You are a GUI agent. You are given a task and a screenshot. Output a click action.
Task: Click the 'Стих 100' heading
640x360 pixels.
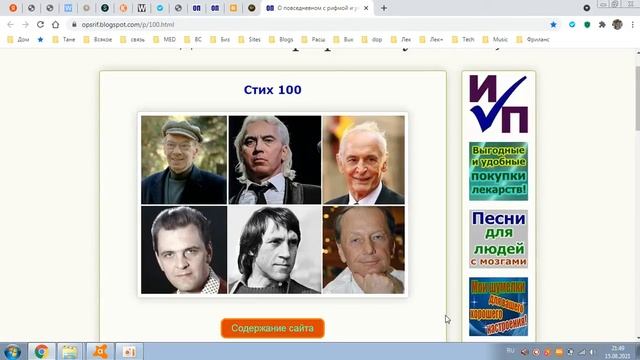tap(273, 90)
